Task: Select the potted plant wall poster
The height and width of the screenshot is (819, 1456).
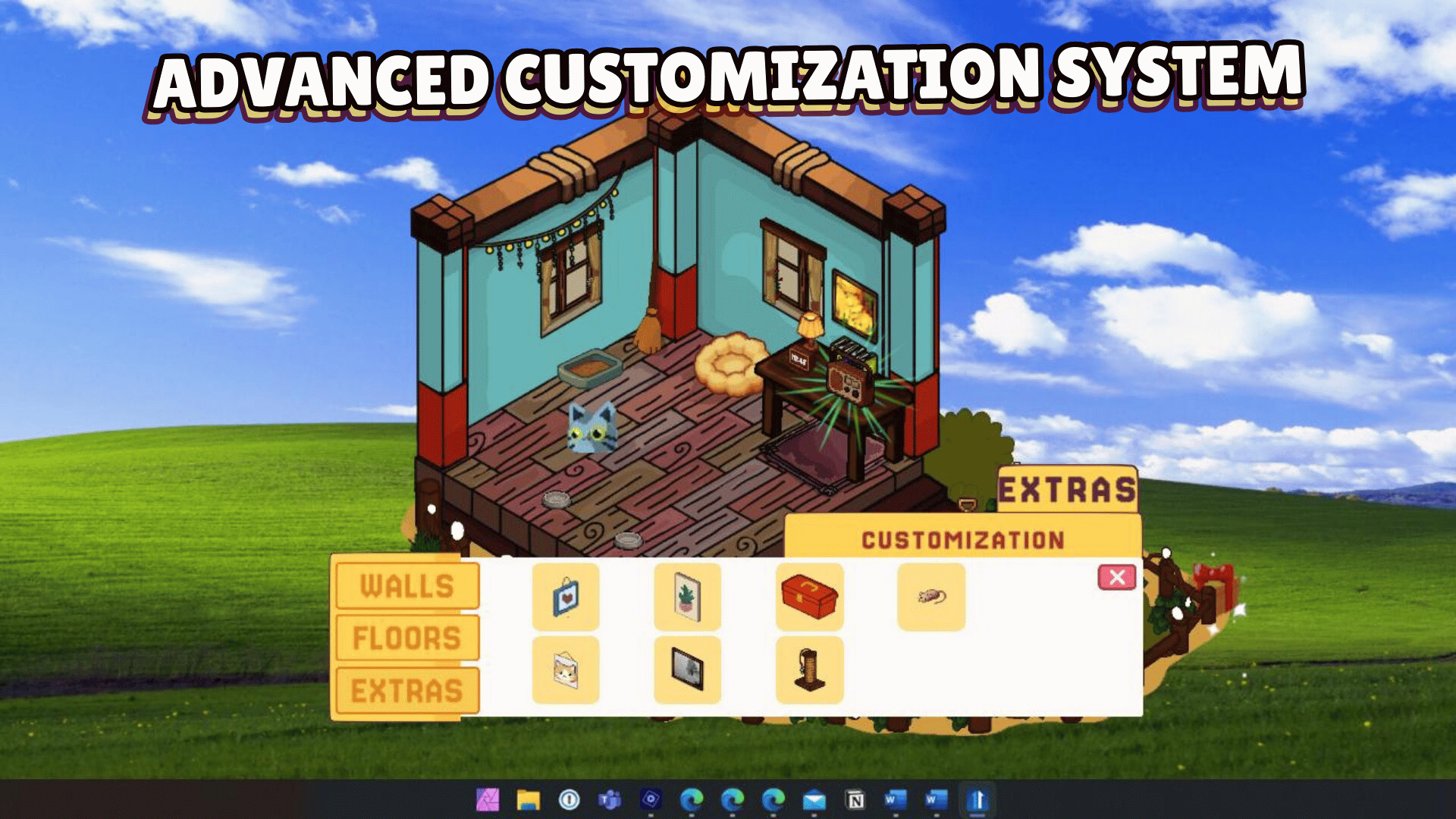Action: [687, 597]
